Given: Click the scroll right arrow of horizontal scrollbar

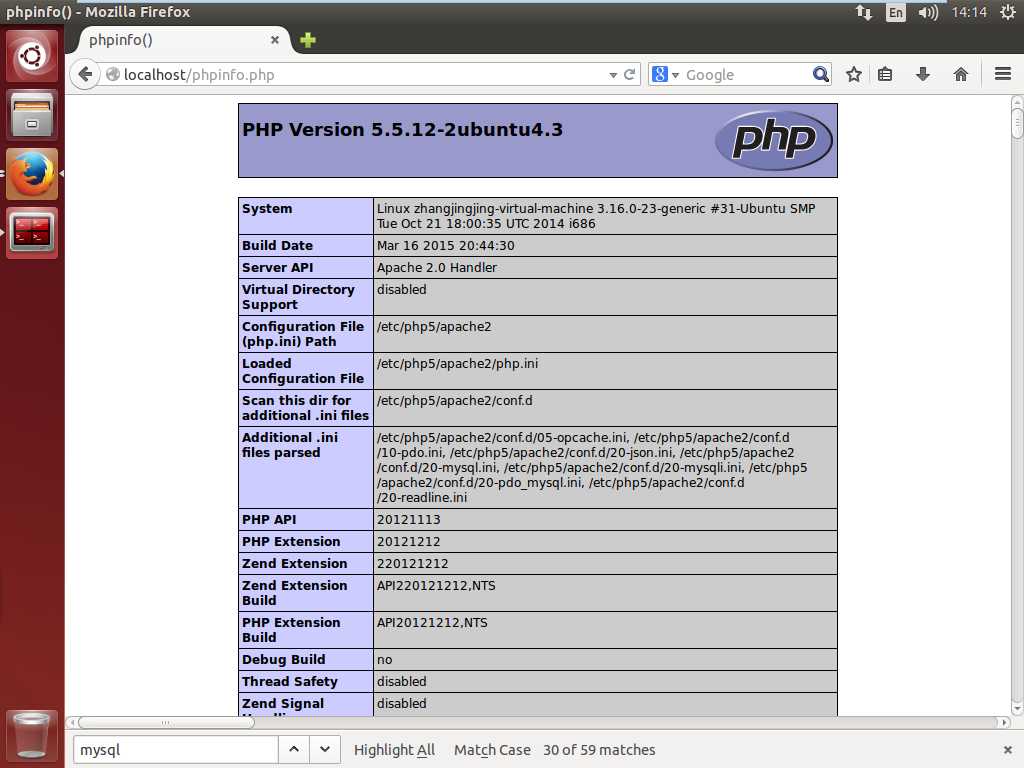Looking at the screenshot, I should [1004, 722].
